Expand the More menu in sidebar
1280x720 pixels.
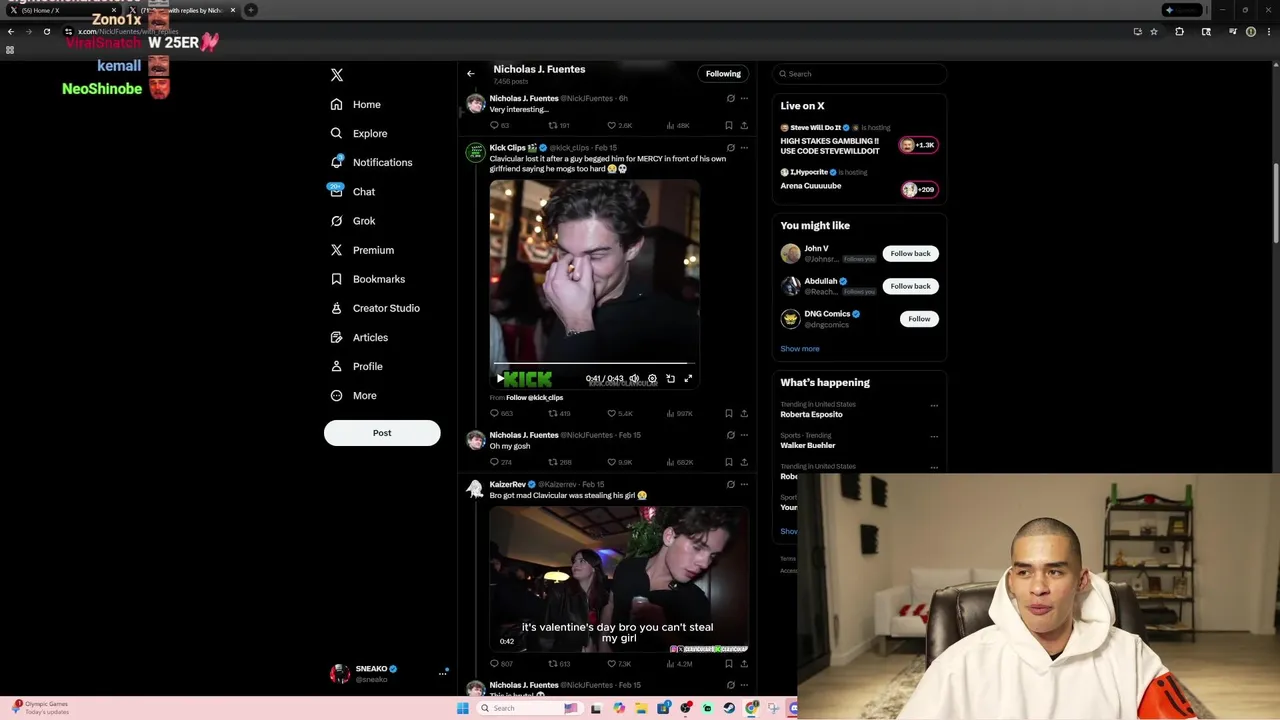354,395
